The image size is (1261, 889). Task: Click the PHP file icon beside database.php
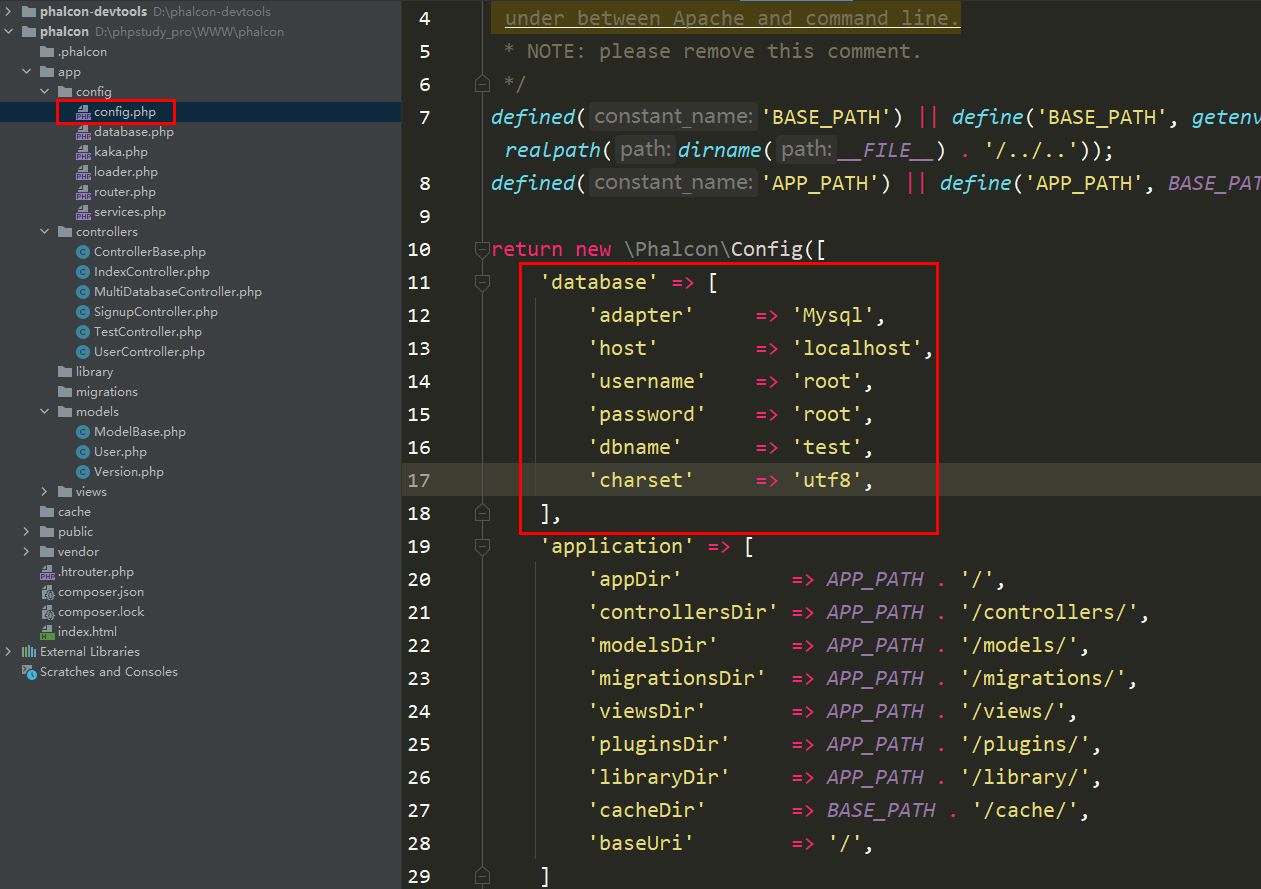click(x=84, y=132)
